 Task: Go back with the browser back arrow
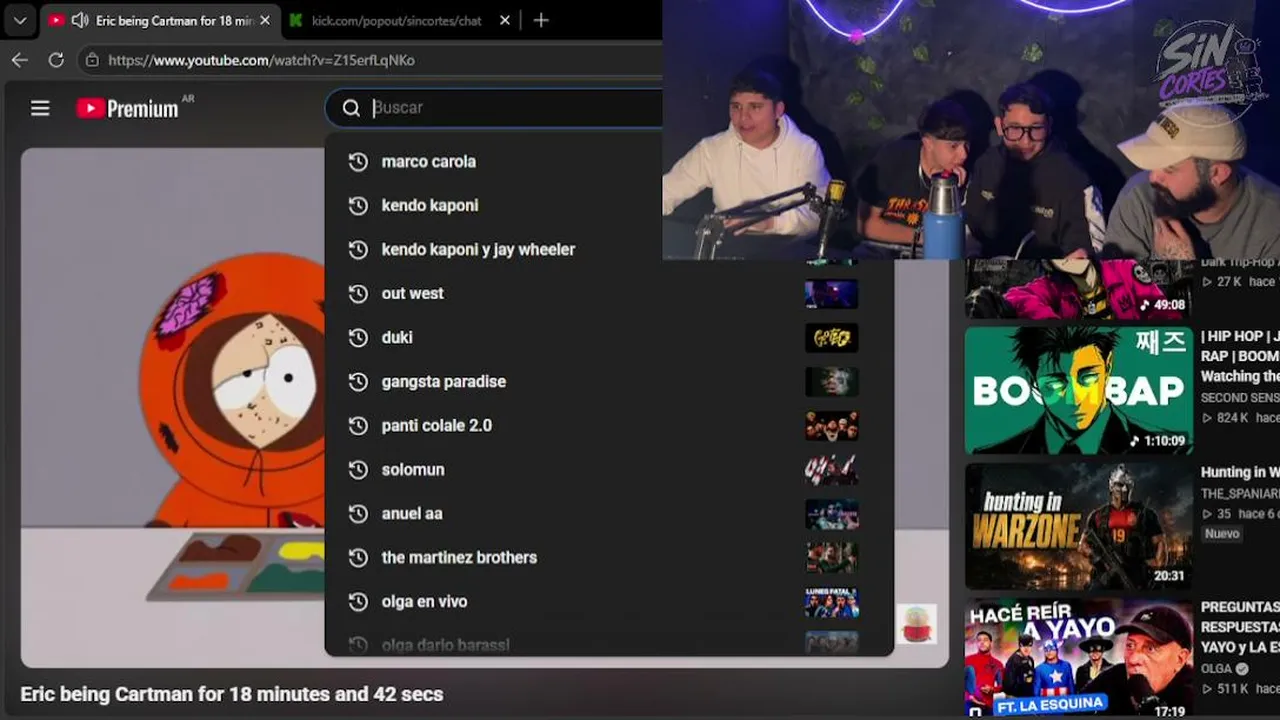click(x=20, y=60)
